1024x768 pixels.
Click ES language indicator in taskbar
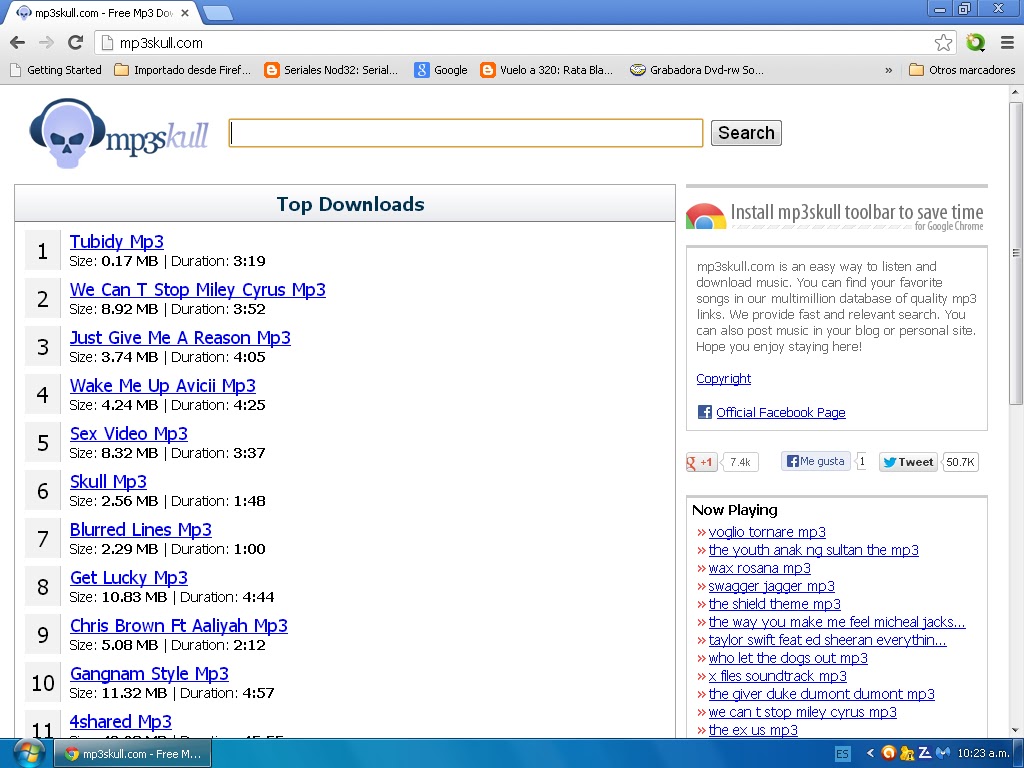842,754
